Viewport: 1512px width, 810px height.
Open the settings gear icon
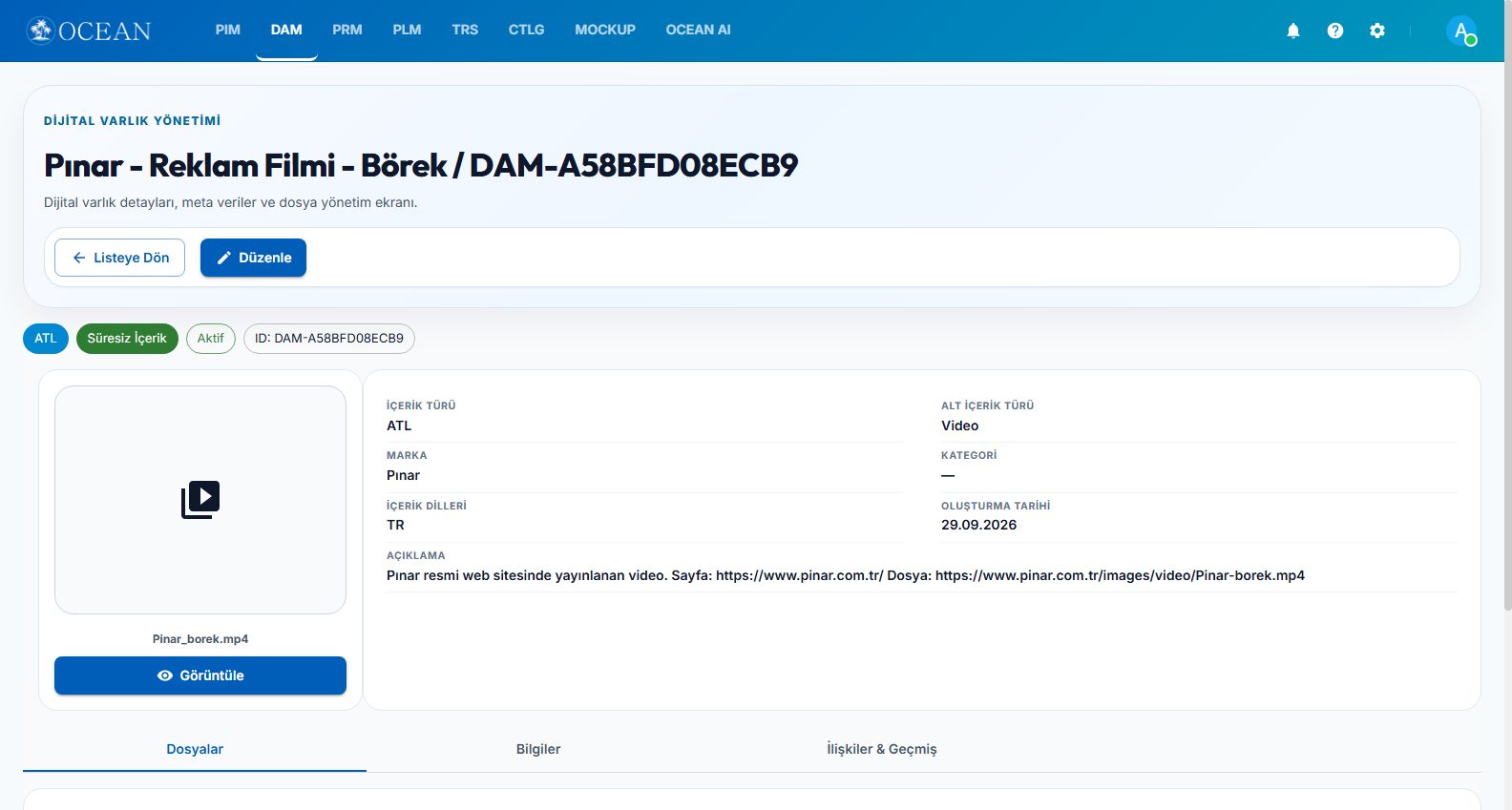pyautogui.click(x=1377, y=31)
